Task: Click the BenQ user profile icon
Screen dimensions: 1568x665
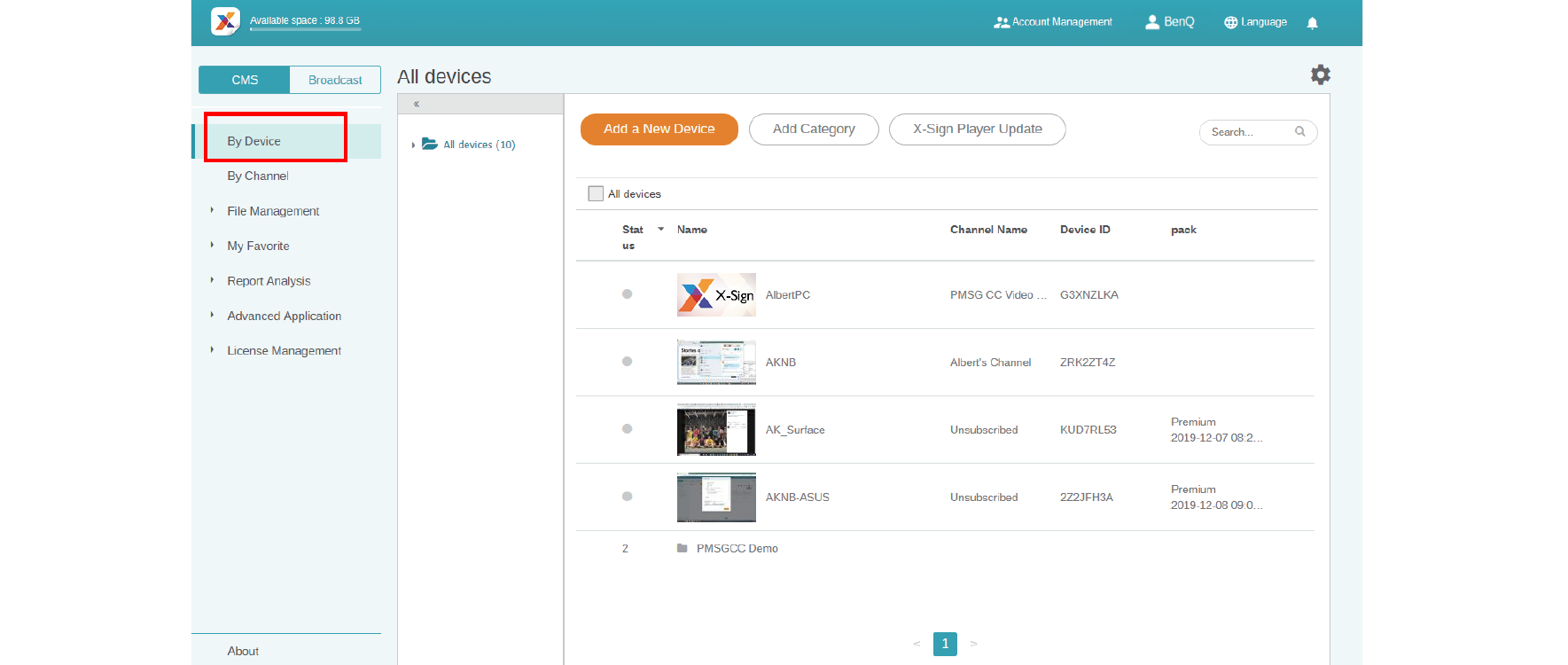Action: point(1151,22)
